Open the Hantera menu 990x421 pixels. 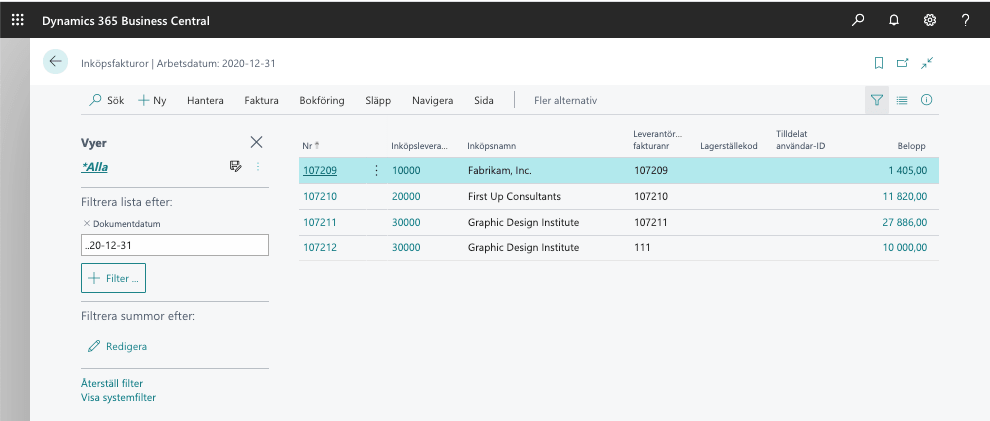[205, 100]
